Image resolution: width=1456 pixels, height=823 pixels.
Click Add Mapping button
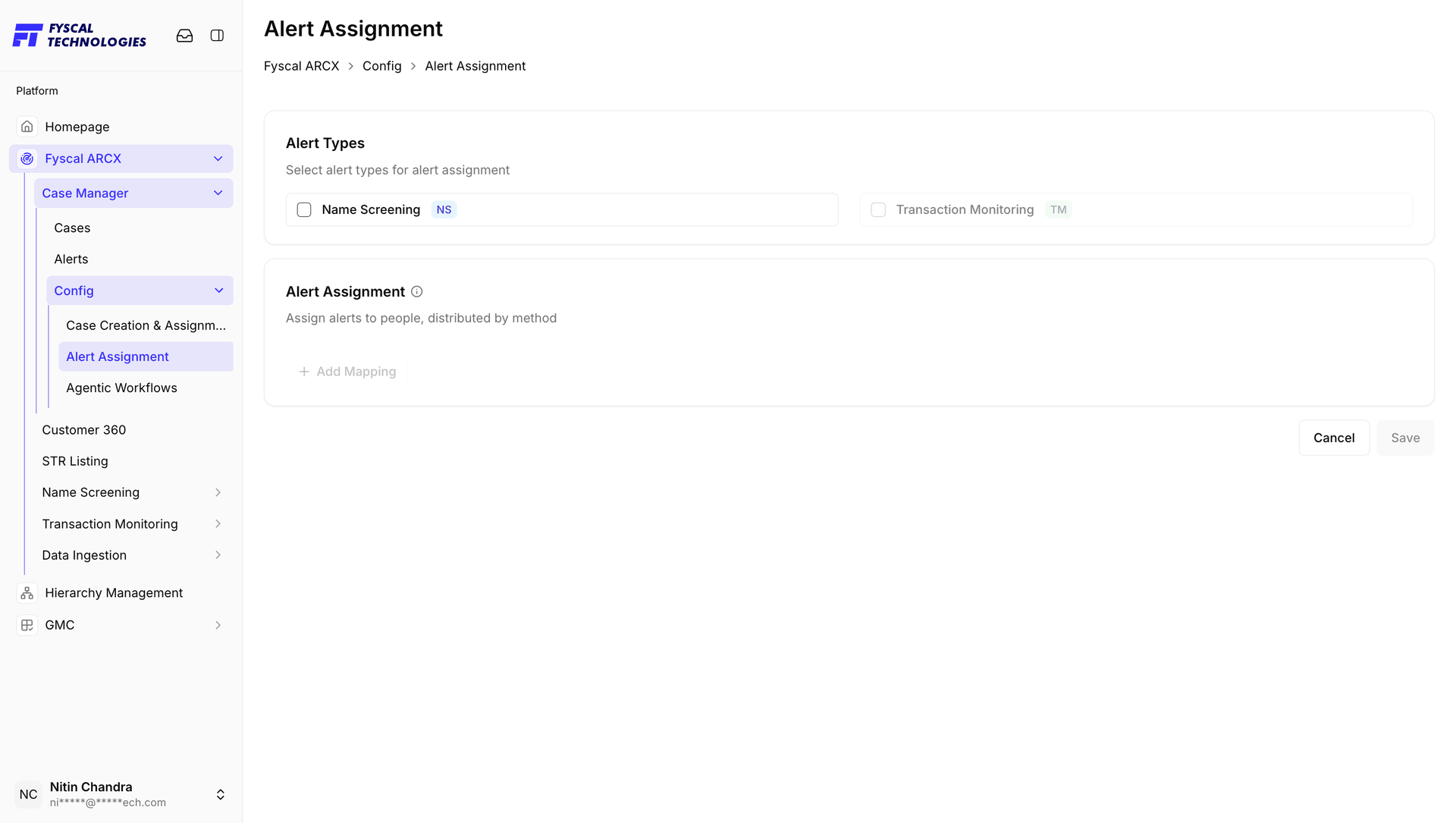click(347, 372)
